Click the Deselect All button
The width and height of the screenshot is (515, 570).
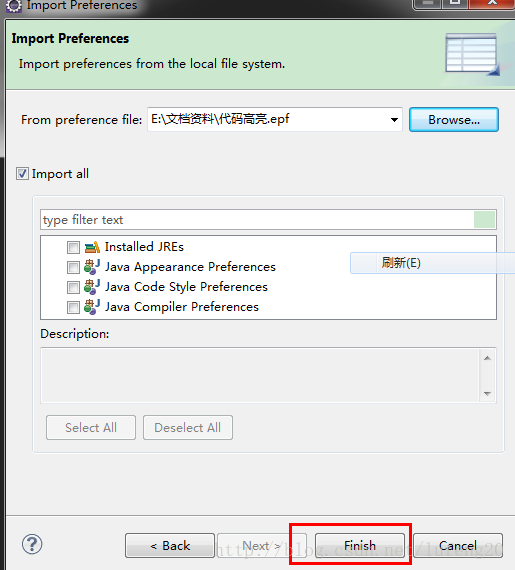pos(188,428)
